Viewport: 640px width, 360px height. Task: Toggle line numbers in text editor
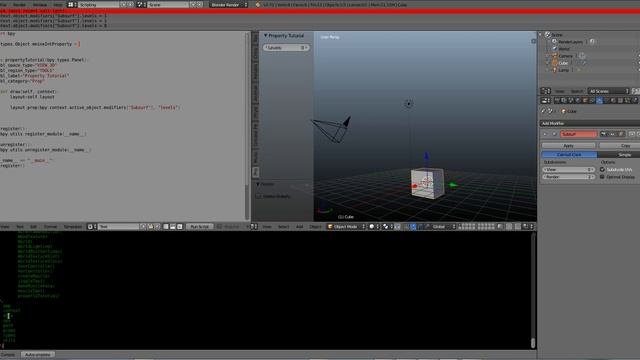166,227
